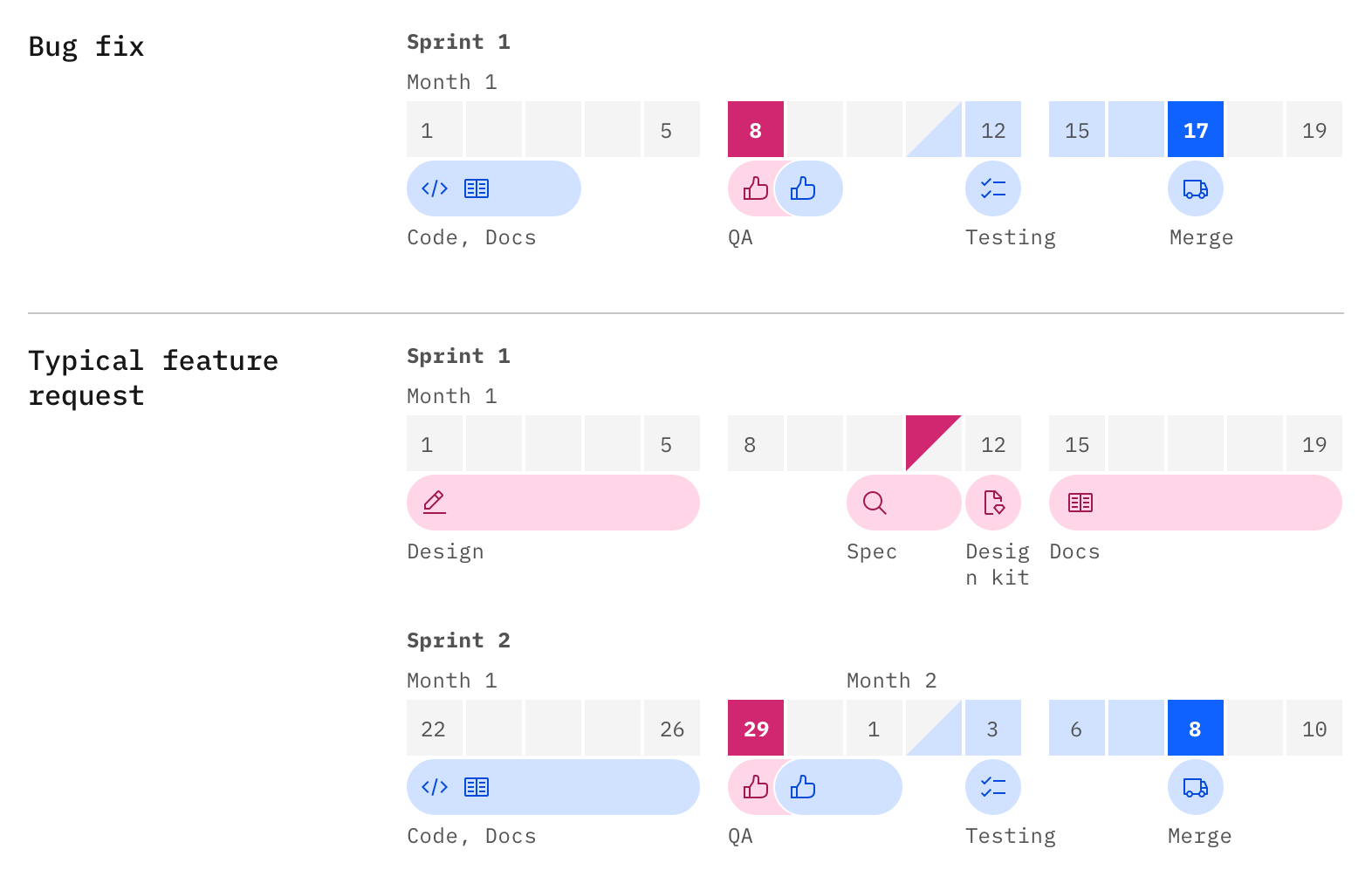Image resolution: width=1372 pixels, height=883 pixels.
Task: Click the pink Docs book icon
Action: [x=1080, y=503]
